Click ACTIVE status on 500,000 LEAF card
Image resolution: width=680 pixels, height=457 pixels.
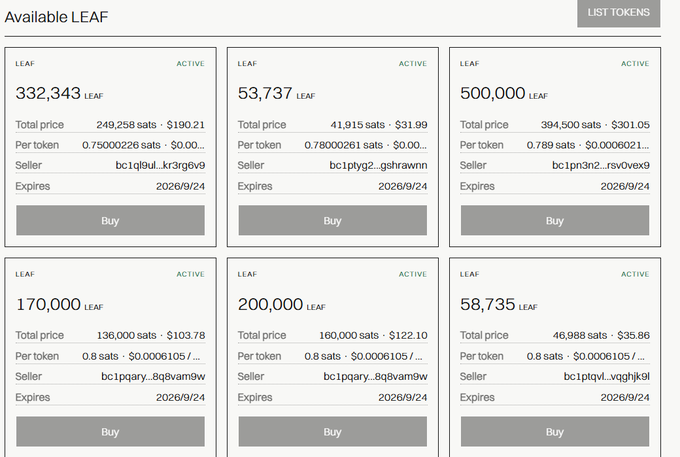click(635, 64)
